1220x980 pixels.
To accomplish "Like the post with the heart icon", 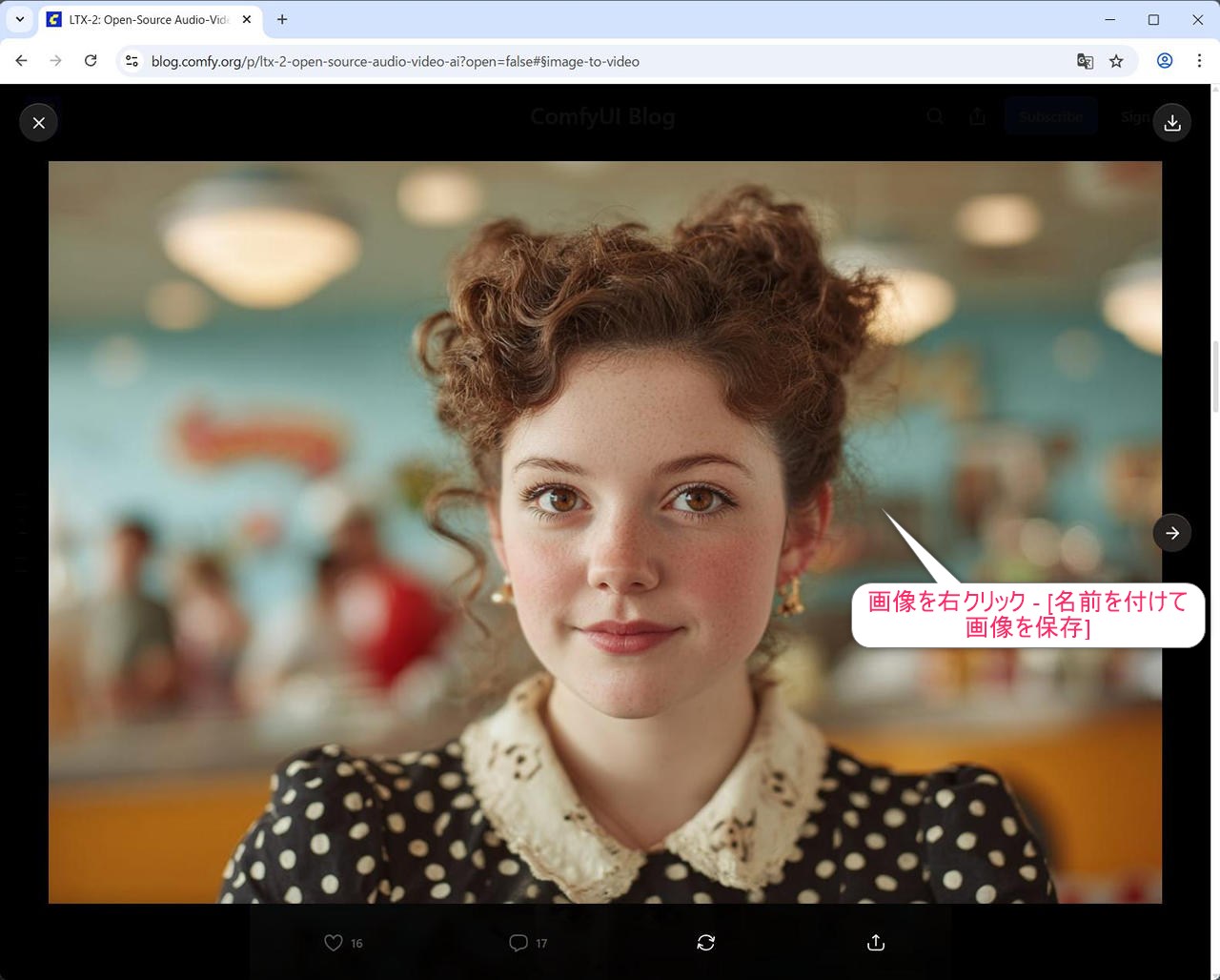I will click(334, 943).
